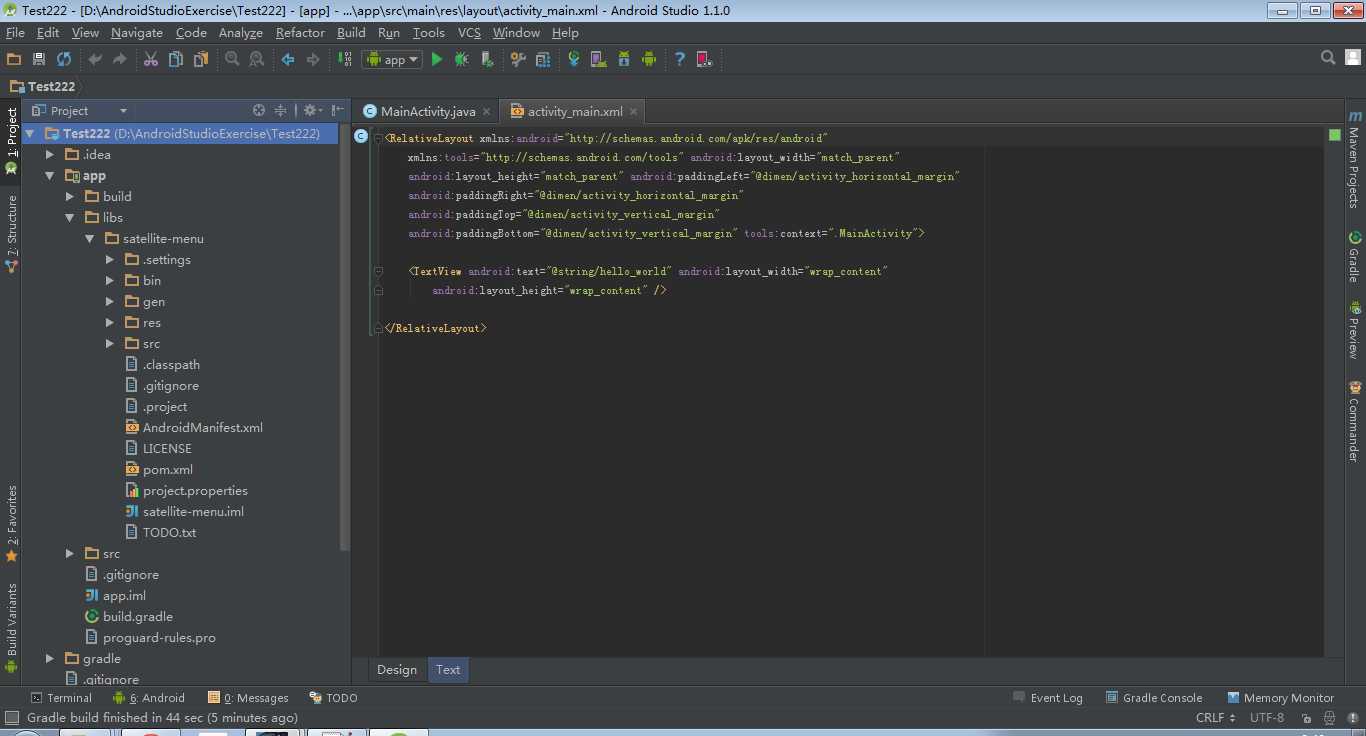Screen dimensions: 1366x736
Task: Open the app run configuration dropdown
Action: [x=392, y=59]
